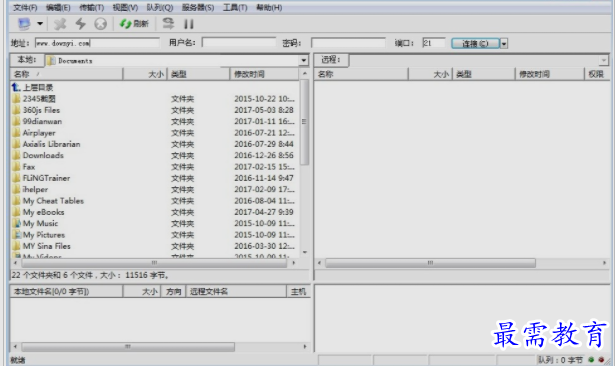This screenshot has height=366, width=615.
Task: Open the 工具(T) menu
Action: pos(235,7)
